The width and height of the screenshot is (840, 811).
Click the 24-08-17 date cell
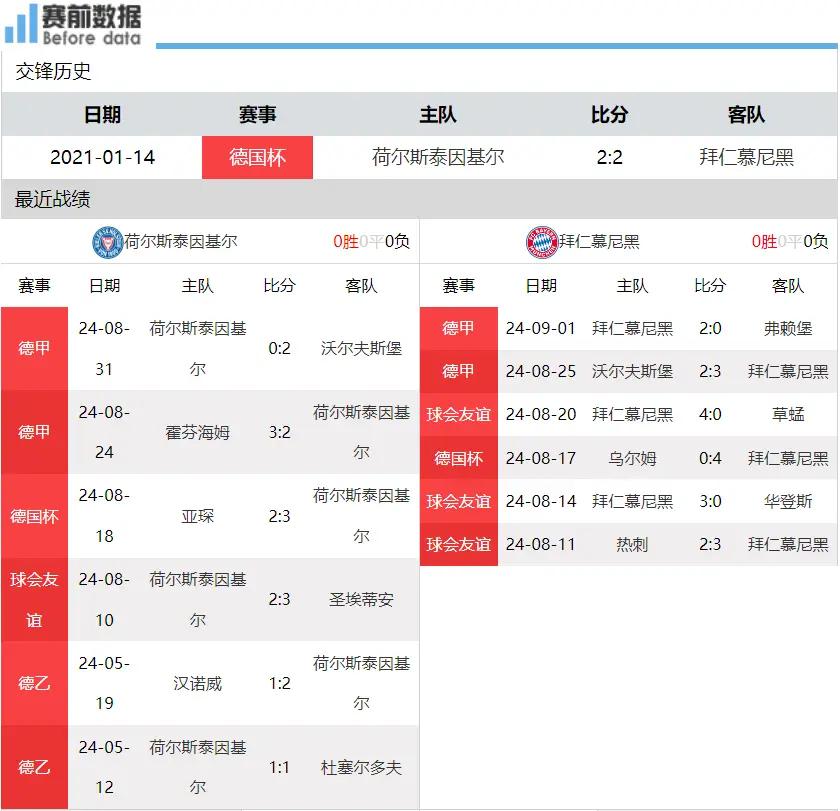541,459
